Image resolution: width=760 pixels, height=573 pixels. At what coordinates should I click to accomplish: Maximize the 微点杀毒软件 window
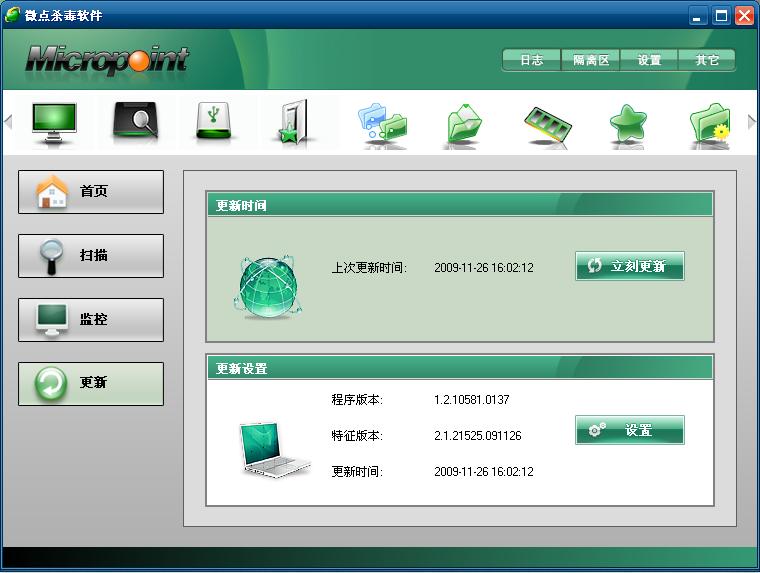coord(721,16)
